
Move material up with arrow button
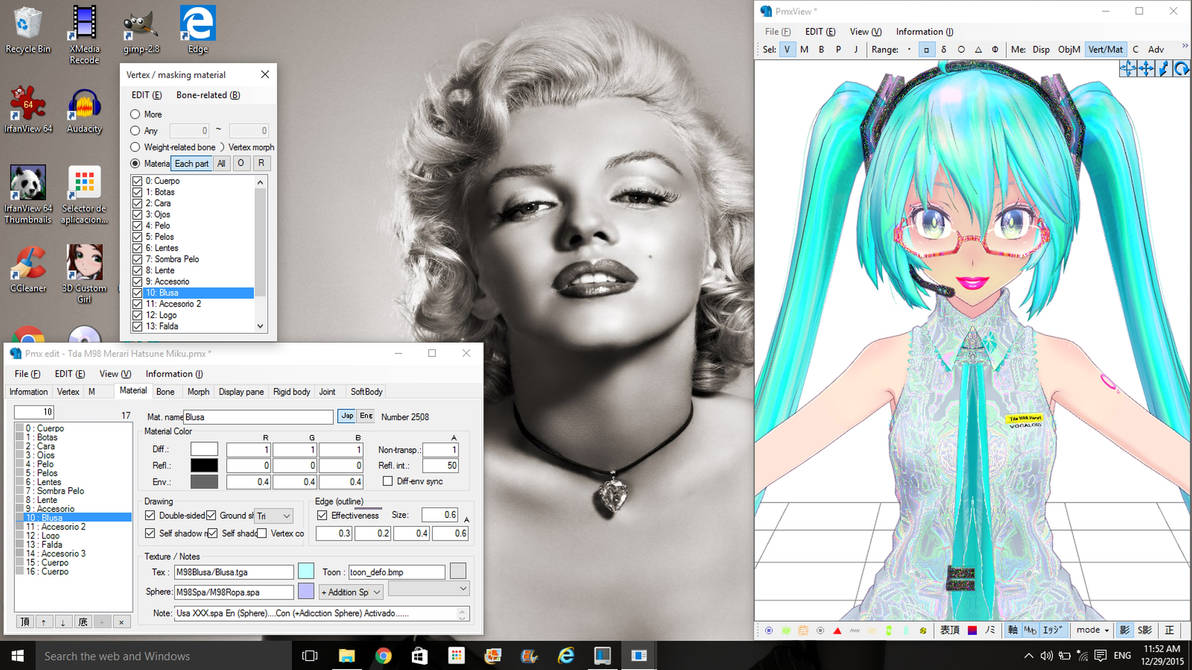click(43, 622)
